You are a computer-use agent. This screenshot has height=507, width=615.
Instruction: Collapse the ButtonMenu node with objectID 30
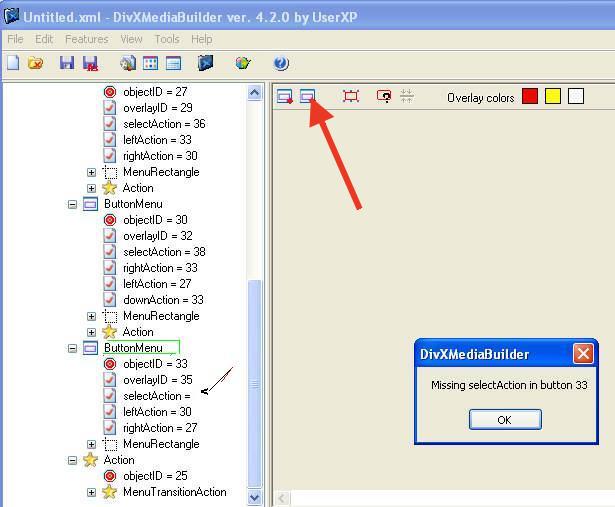(x=72, y=204)
